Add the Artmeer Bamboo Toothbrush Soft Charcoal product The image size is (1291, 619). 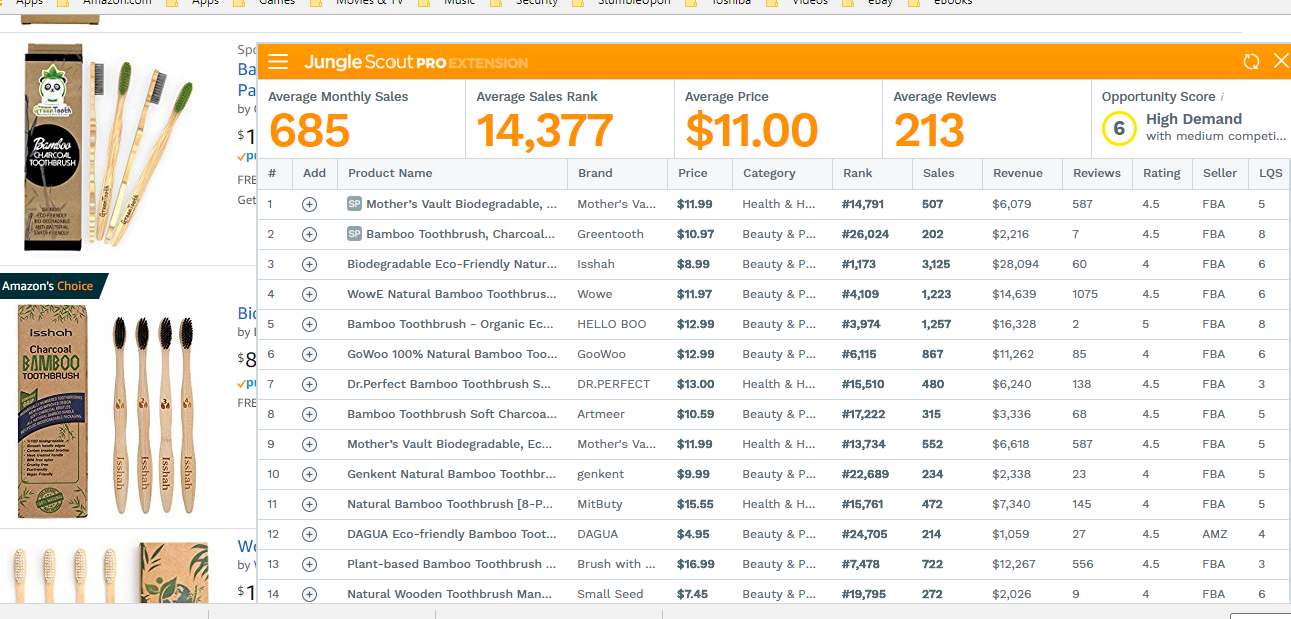click(309, 414)
